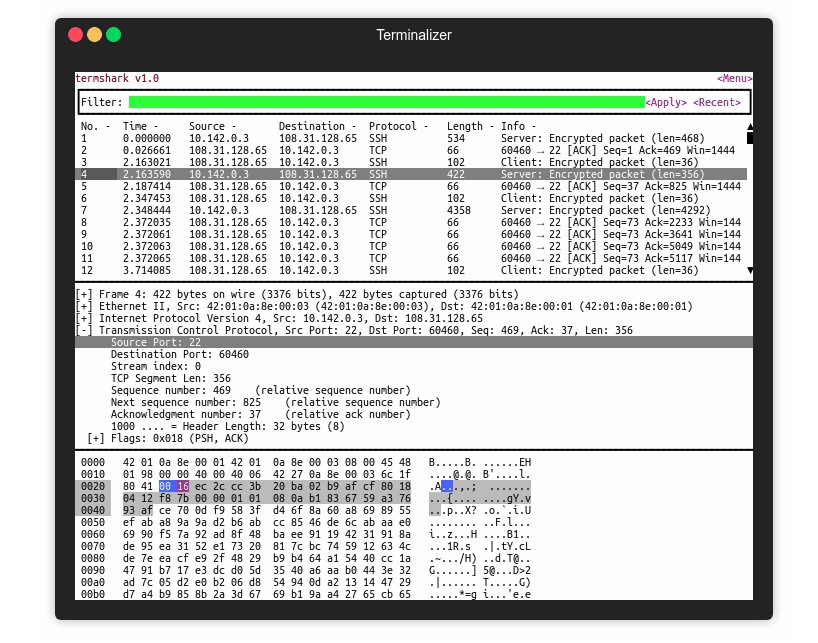Open the termshark Menu button
Image resolution: width=818 pixels, height=643 pixels.
coord(735,78)
